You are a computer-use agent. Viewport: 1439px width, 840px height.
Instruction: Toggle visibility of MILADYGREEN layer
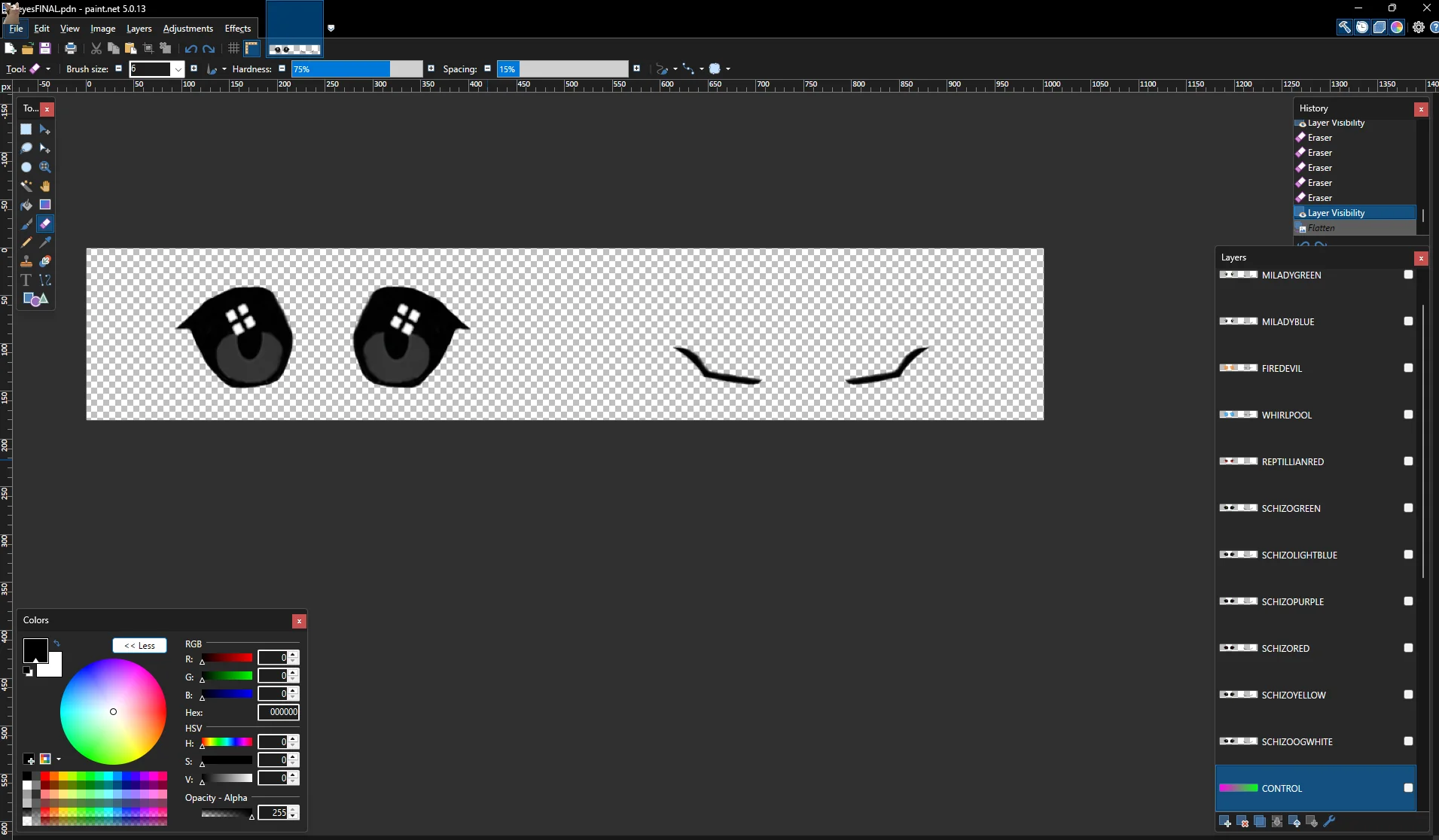tap(1408, 275)
